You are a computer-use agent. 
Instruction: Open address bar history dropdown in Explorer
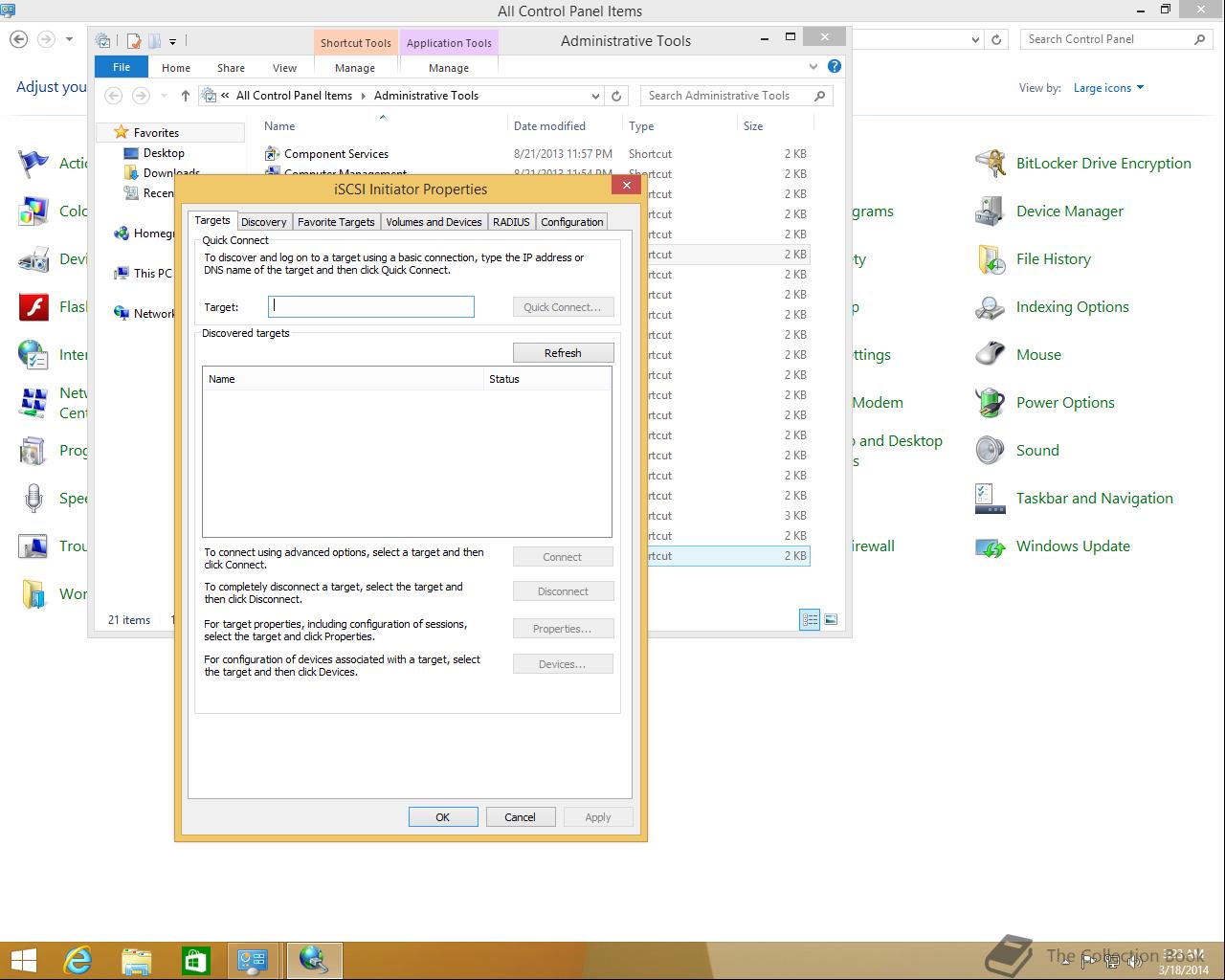click(x=595, y=96)
